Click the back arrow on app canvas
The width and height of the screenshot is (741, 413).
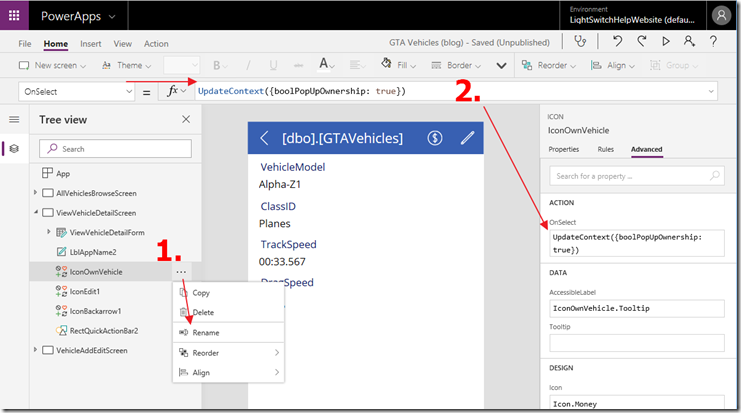click(264, 138)
